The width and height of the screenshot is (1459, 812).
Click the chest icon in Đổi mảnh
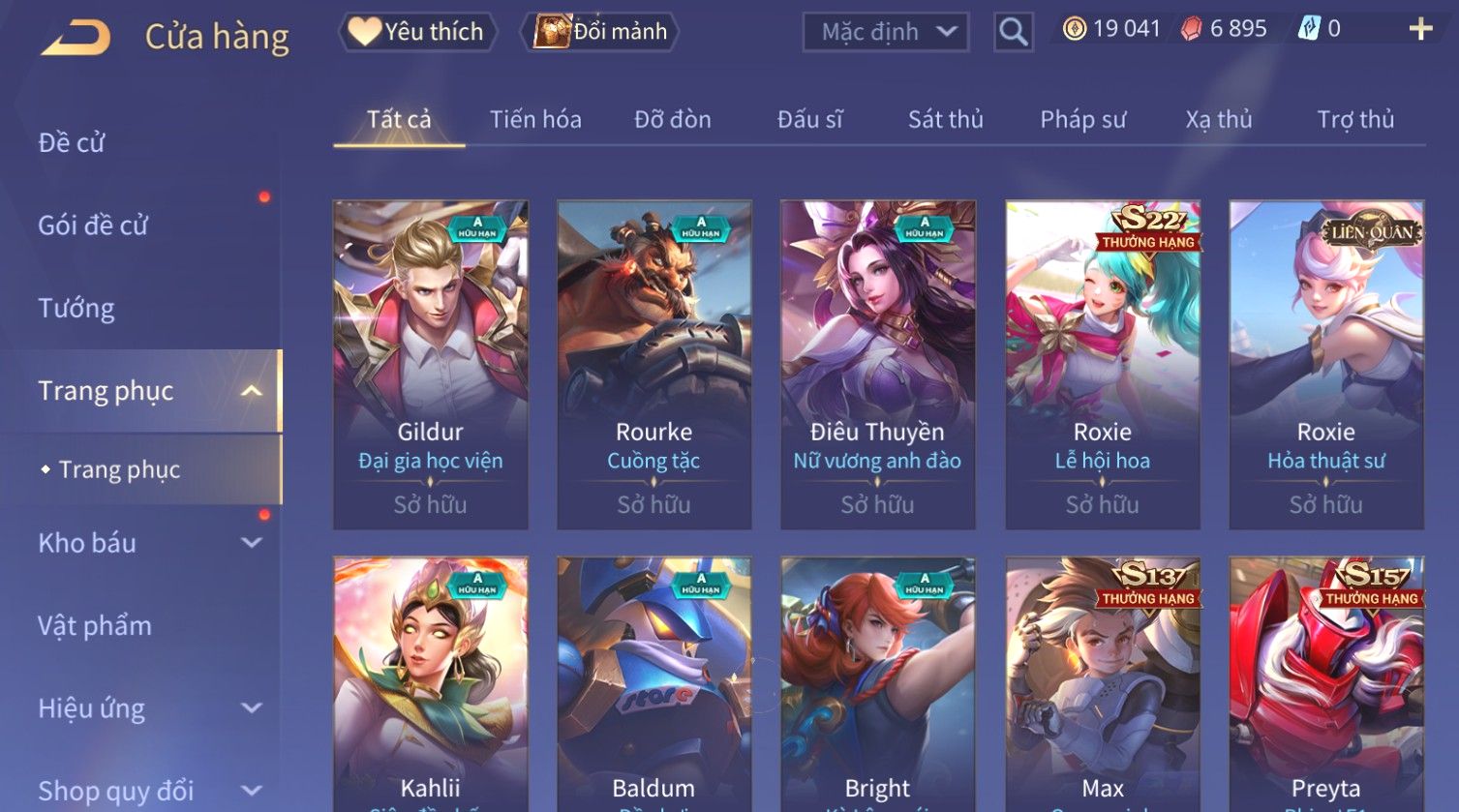[x=553, y=31]
